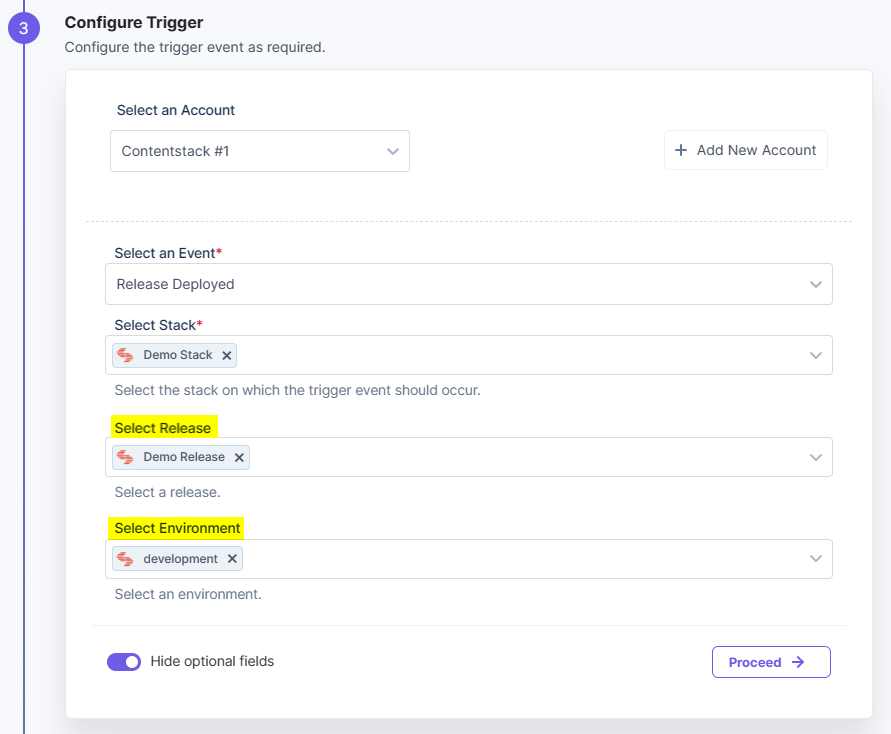Remove the Demo Release tag via its X icon
The image size is (891, 734).
238,457
